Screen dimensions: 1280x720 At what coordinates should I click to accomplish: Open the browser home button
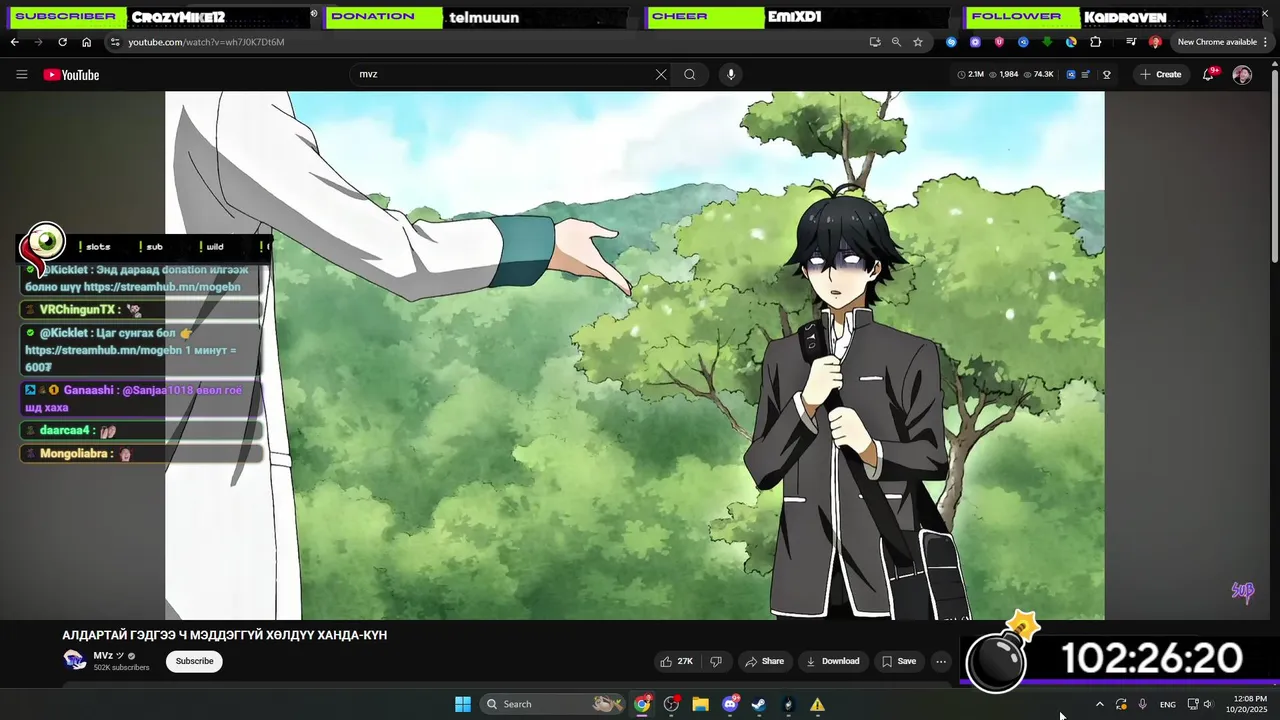coord(86,42)
